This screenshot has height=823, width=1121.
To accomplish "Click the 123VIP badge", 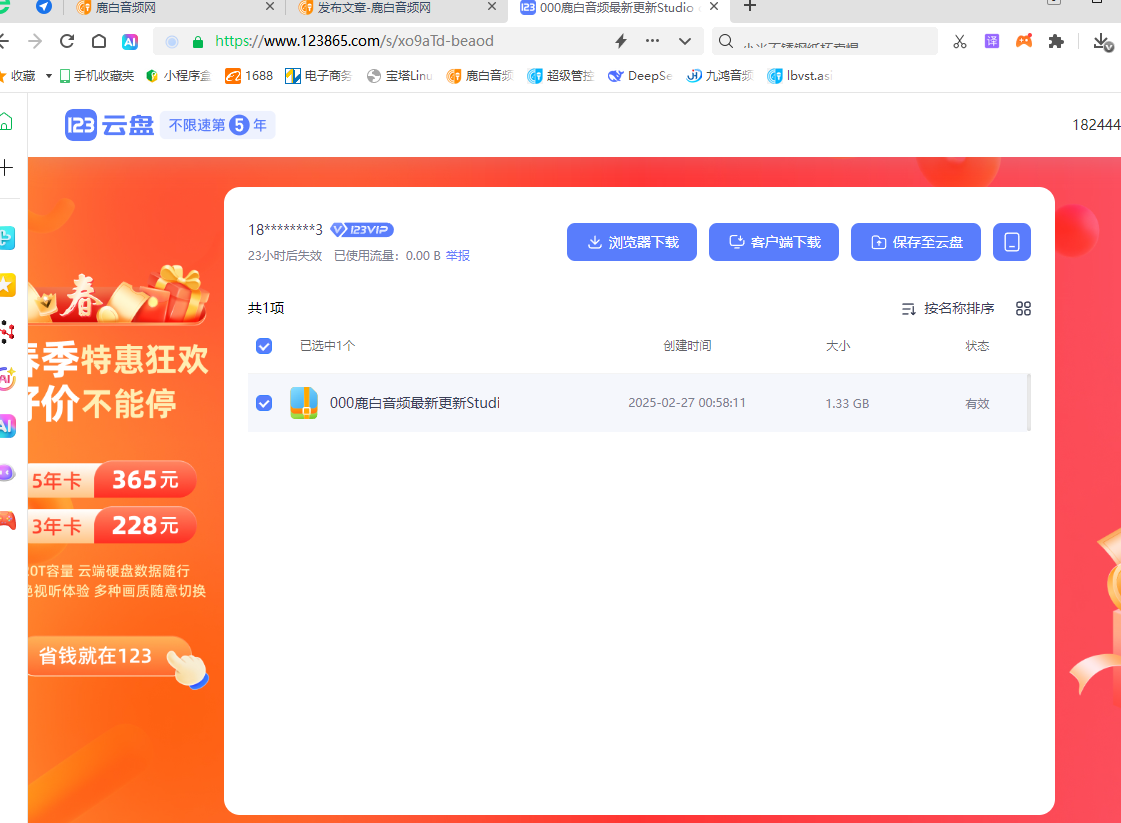I will (x=362, y=230).
